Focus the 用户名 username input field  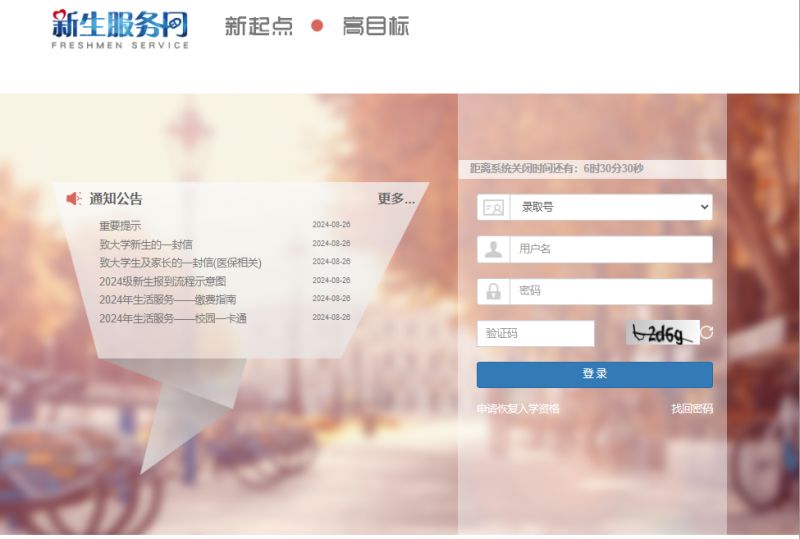[x=611, y=249]
